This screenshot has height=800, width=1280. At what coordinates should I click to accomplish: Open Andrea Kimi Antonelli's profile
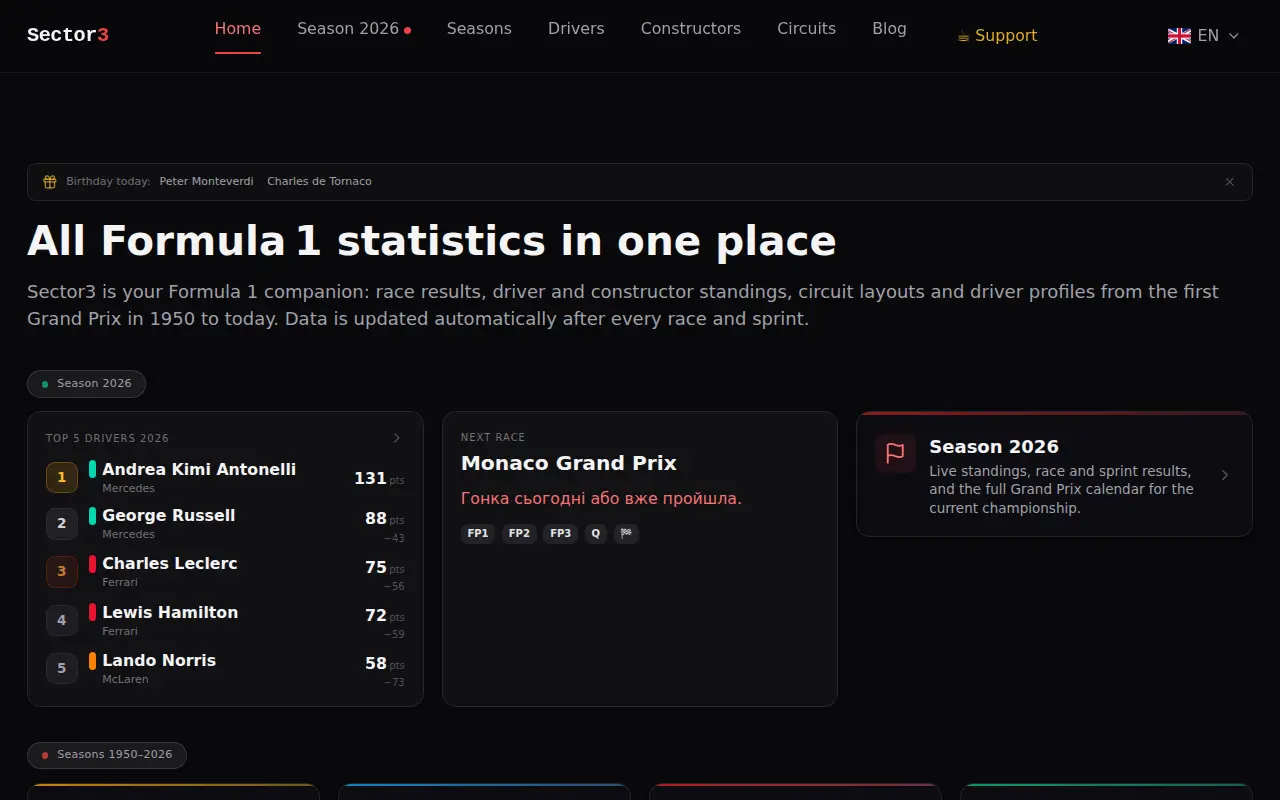pos(199,469)
